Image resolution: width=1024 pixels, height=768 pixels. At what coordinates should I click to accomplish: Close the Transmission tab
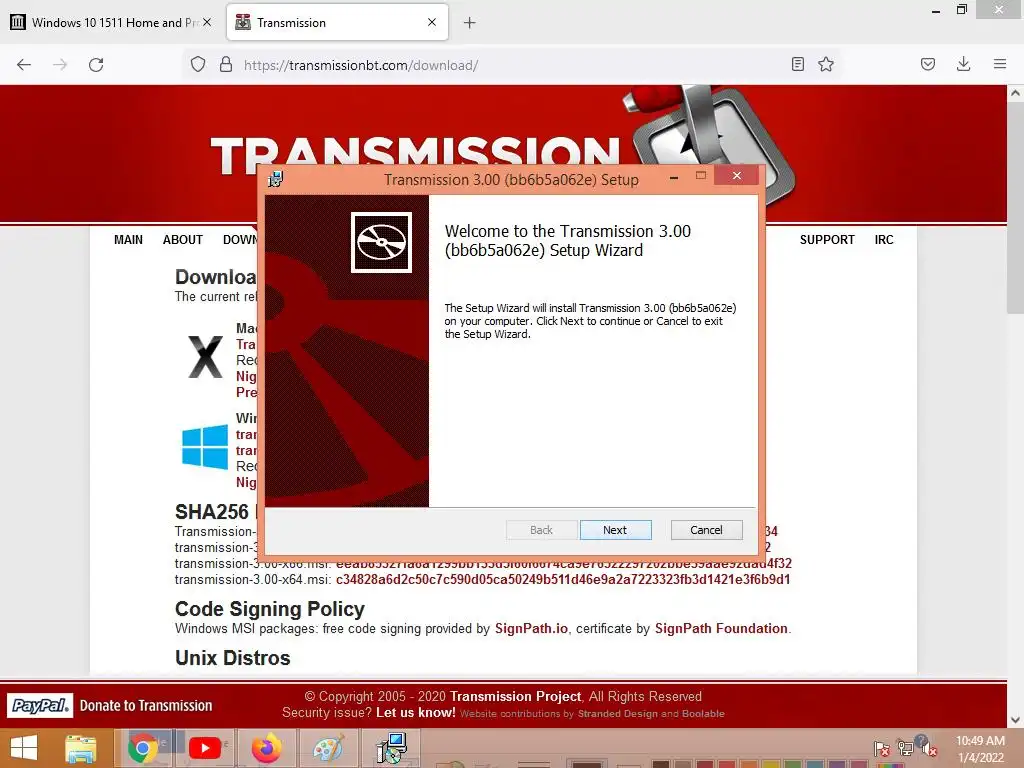pos(432,22)
